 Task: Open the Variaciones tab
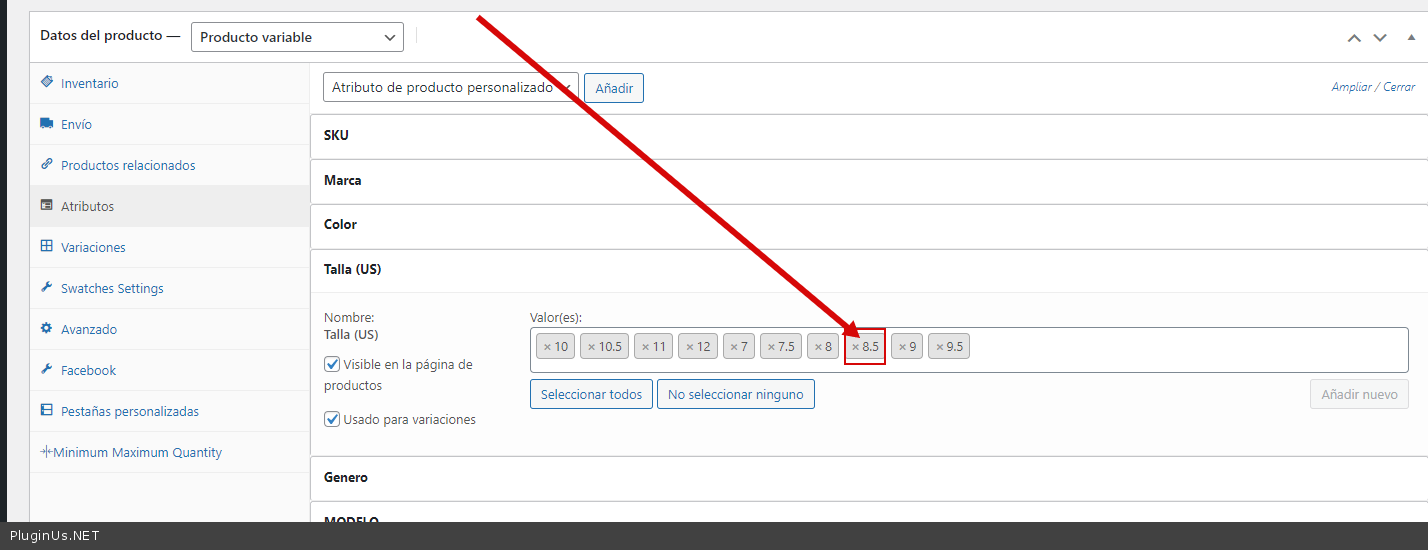pos(169,247)
